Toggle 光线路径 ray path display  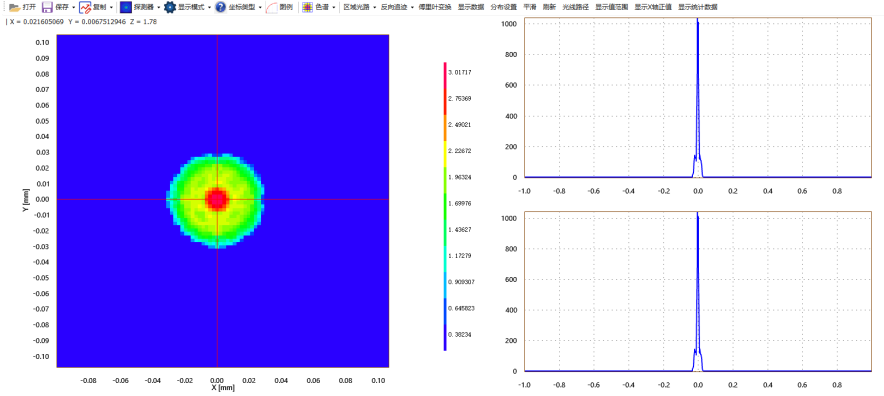(576, 7)
